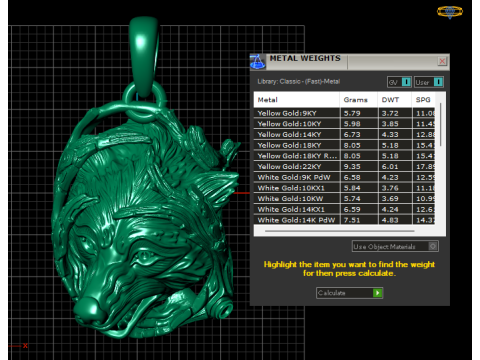
Task: Select the Yellow Gold:18KY row
Action: 344,145
